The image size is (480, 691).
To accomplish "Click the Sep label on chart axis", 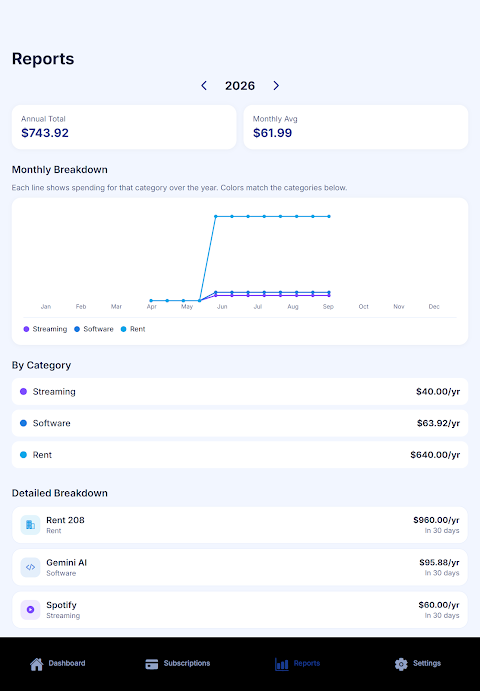I will [328, 307].
